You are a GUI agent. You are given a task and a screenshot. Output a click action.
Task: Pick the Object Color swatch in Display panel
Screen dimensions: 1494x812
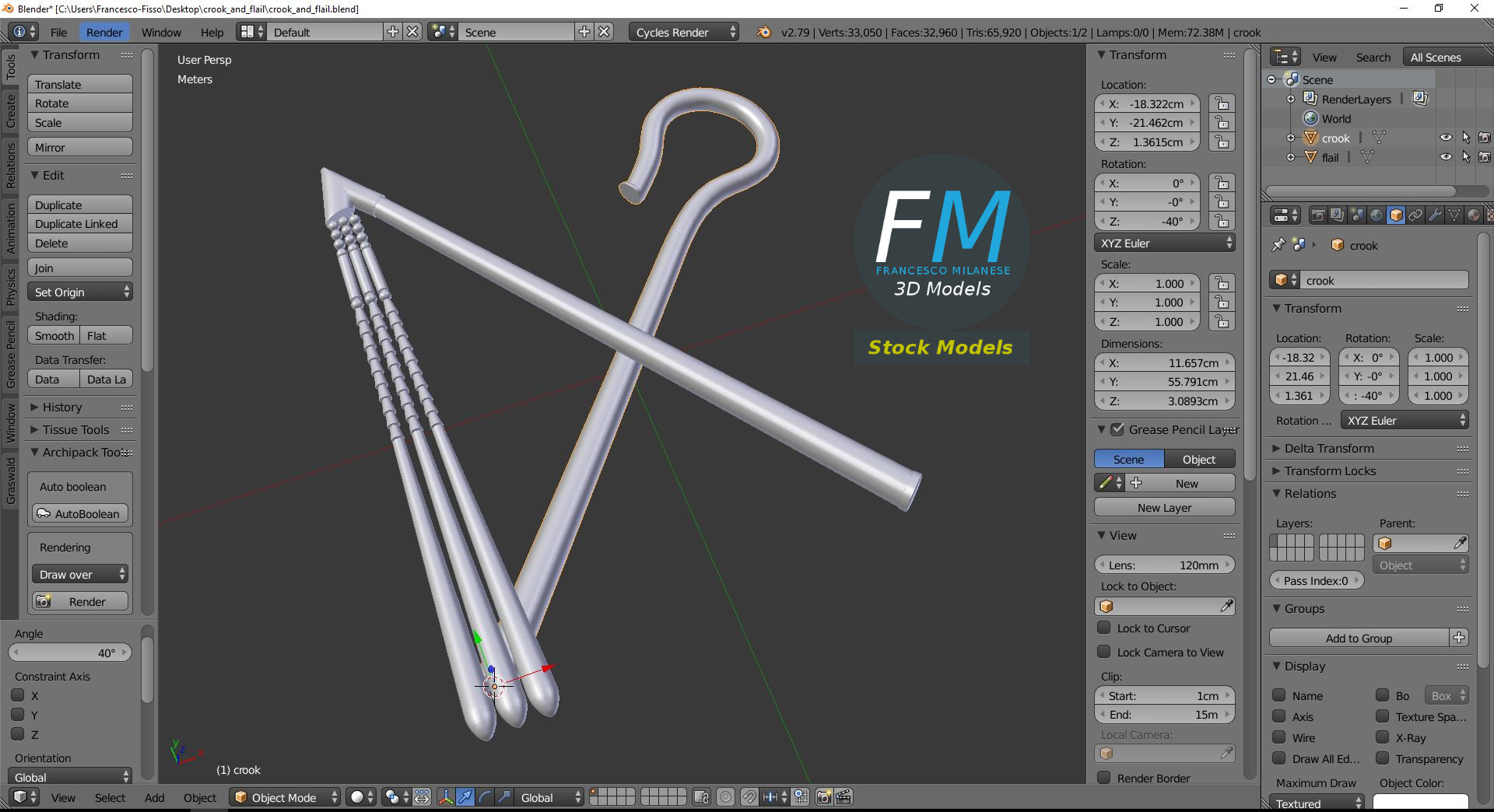click(1424, 803)
